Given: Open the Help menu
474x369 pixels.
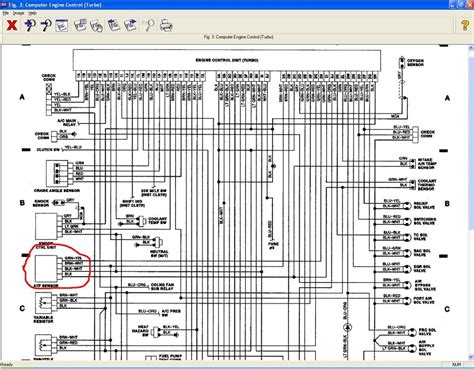Looking at the screenshot, I should [32, 13].
